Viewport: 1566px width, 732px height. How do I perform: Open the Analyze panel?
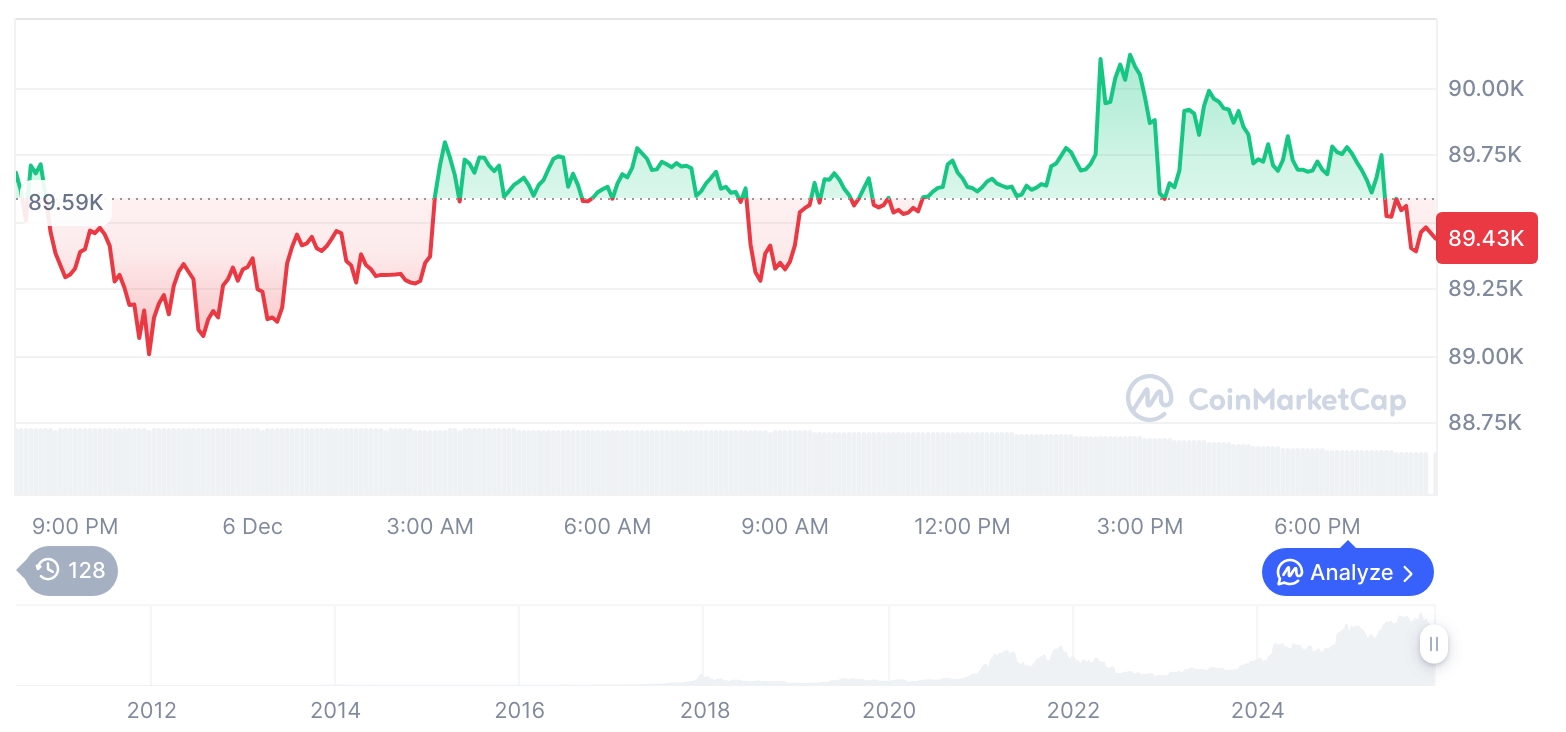1347,573
